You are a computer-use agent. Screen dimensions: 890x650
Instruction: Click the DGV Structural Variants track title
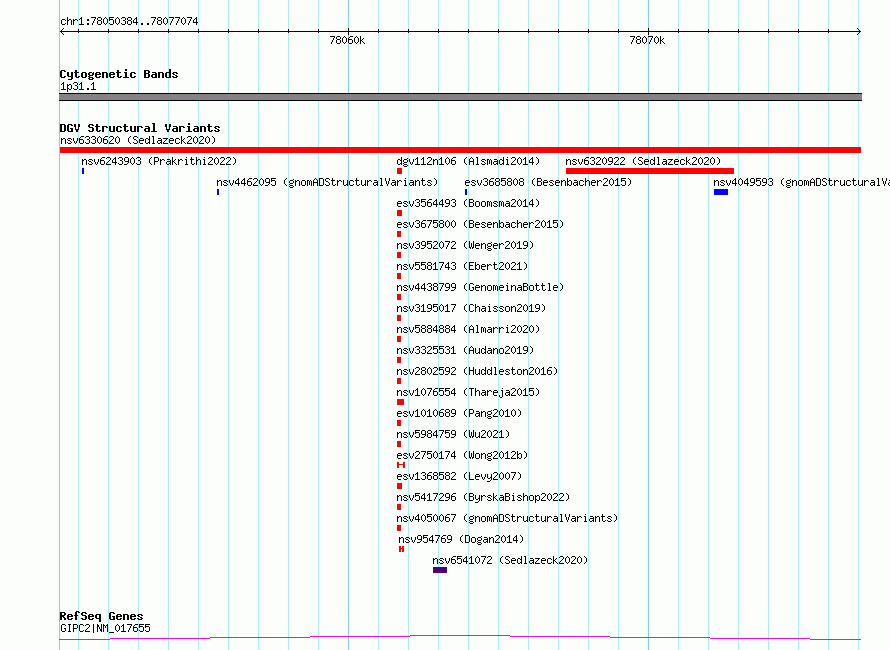[x=140, y=128]
